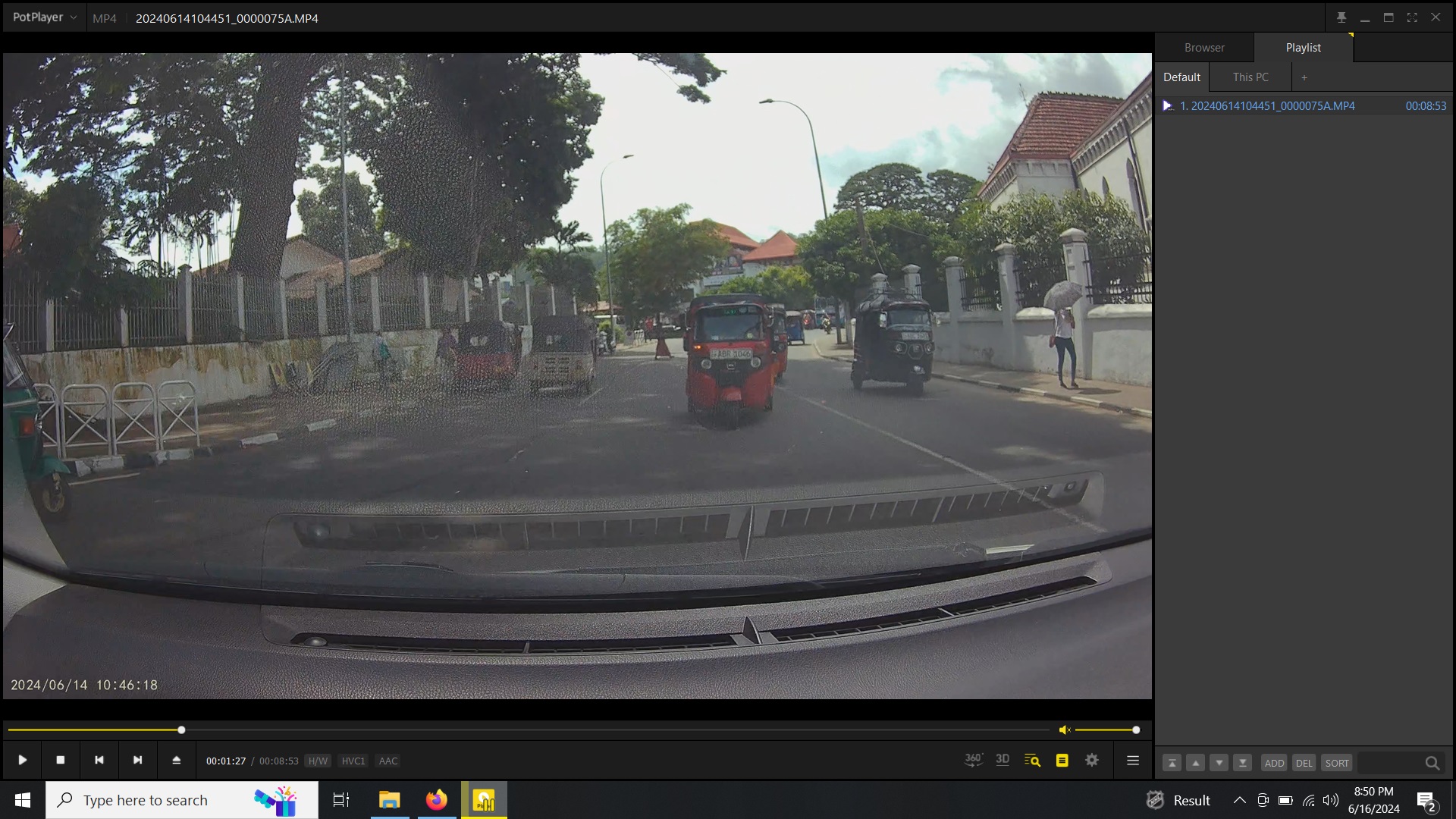Click the SORT button in playlist
1456x819 pixels.
click(x=1337, y=763)
